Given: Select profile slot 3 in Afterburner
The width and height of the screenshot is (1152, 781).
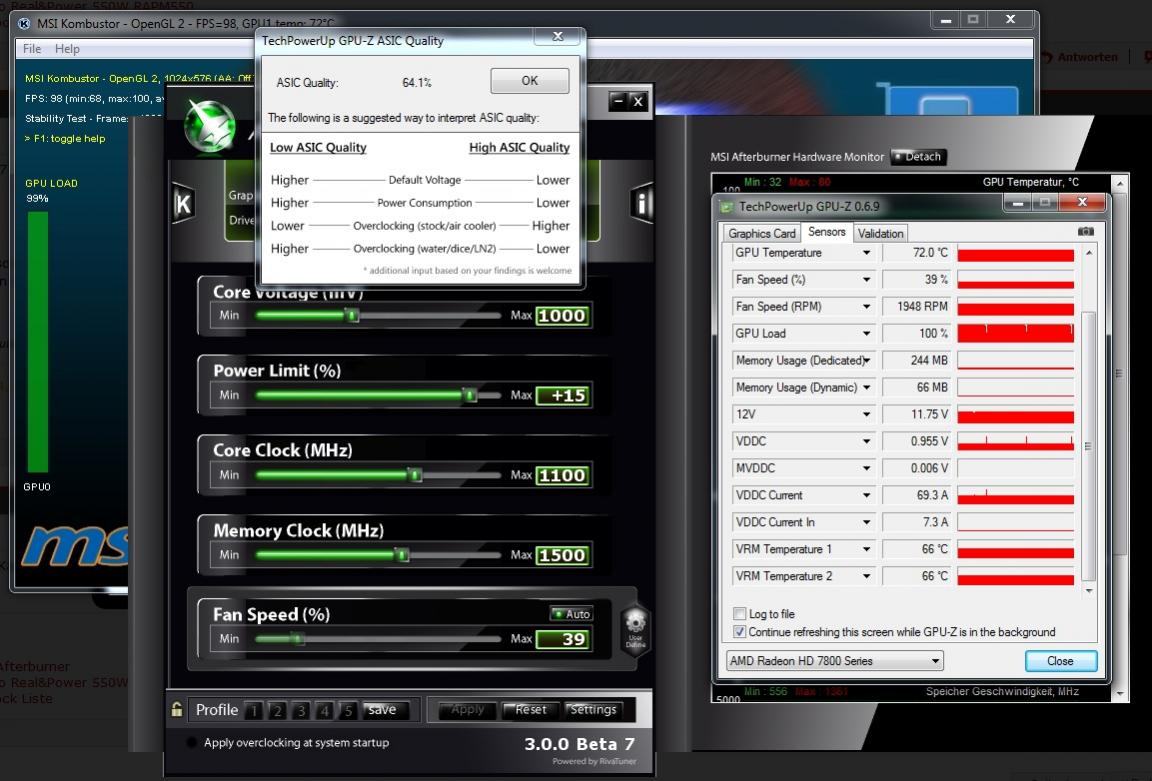Looking at the screenshot, I should tap(301, 710).
